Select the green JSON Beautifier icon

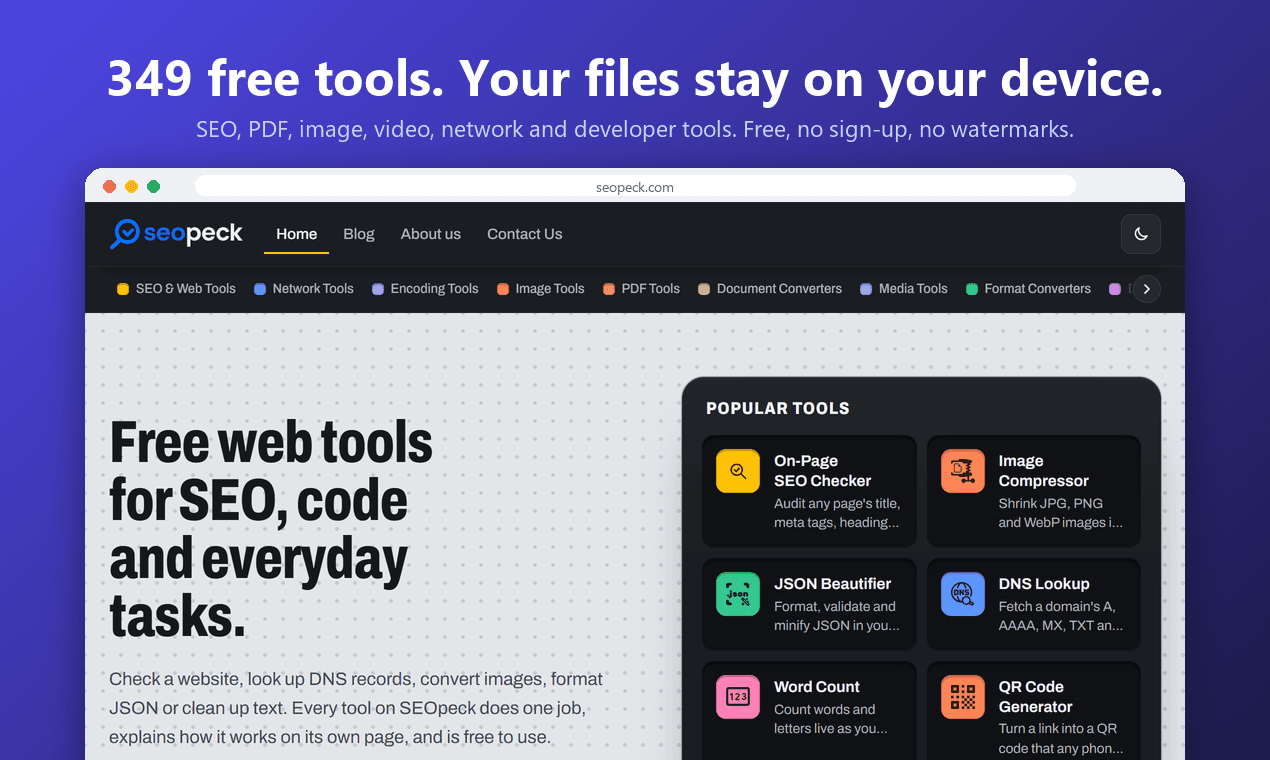point(738,594)
